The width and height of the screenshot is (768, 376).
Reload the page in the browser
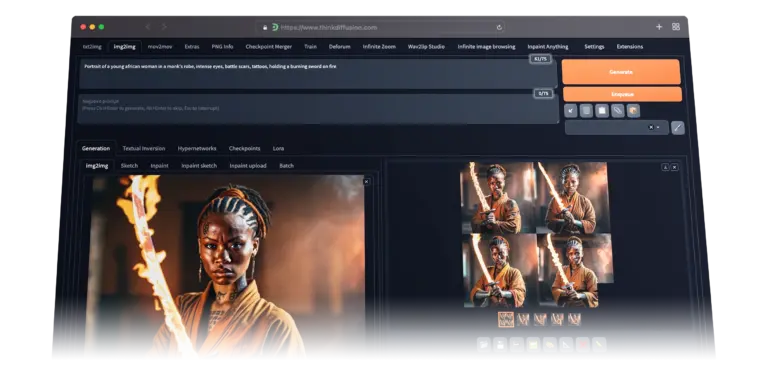(x=499, y=27)
